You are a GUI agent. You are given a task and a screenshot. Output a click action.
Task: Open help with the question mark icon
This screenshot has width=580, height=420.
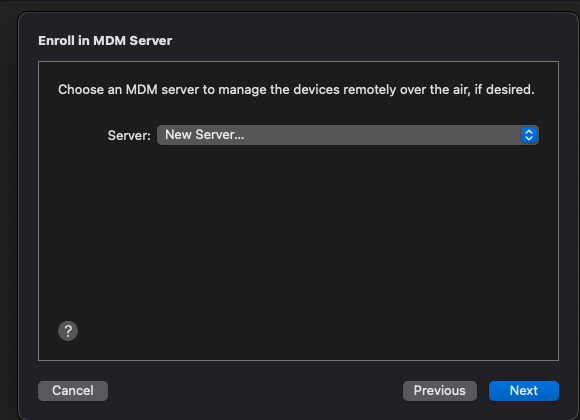tap(68, 331)
